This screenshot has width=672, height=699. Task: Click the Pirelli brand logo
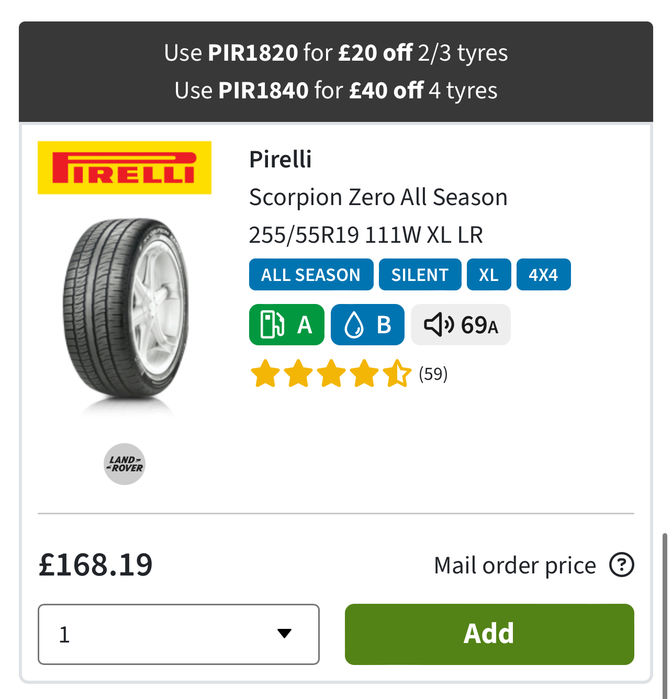pos(124,168)
